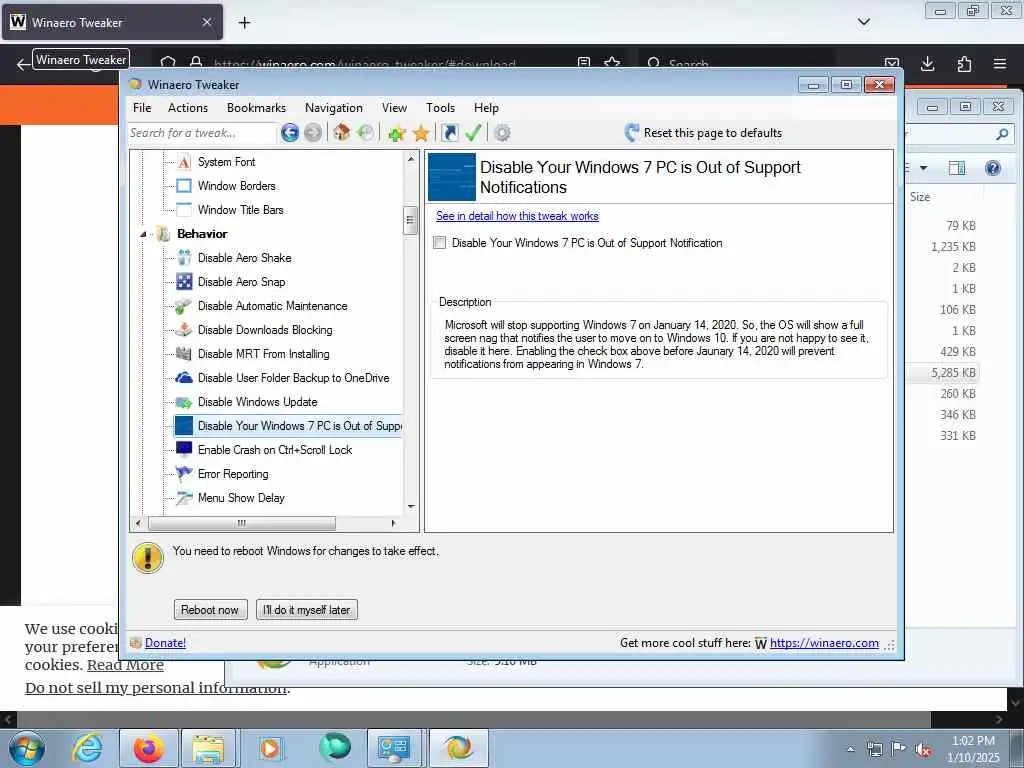1024x768 pixels.
Task: Enable Disable Windows 7 Out of Support Notification checkbox
Action: (x=440, y=242)
